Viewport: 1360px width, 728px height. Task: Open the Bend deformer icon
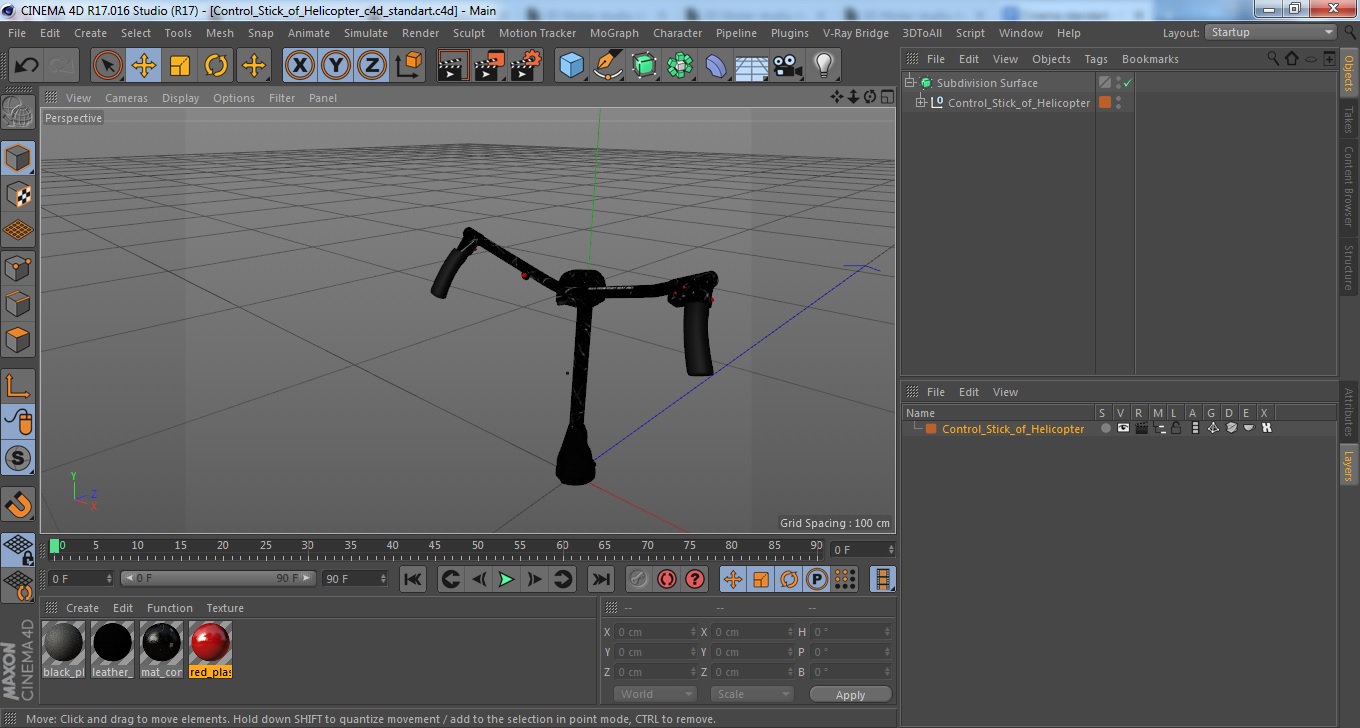716,66
